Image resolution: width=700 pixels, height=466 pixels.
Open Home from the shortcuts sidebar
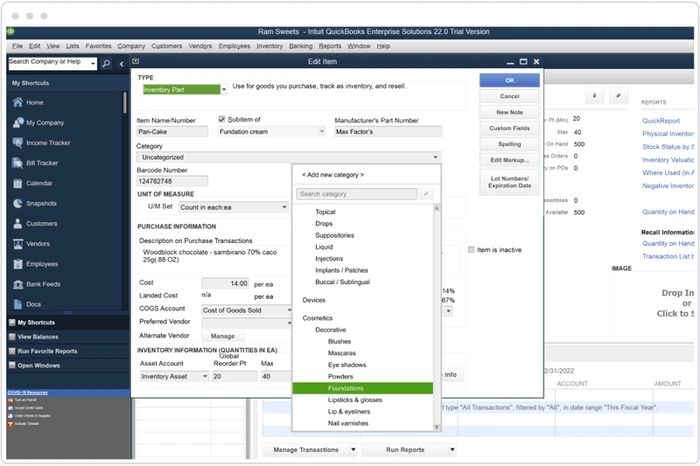(34, 103)
